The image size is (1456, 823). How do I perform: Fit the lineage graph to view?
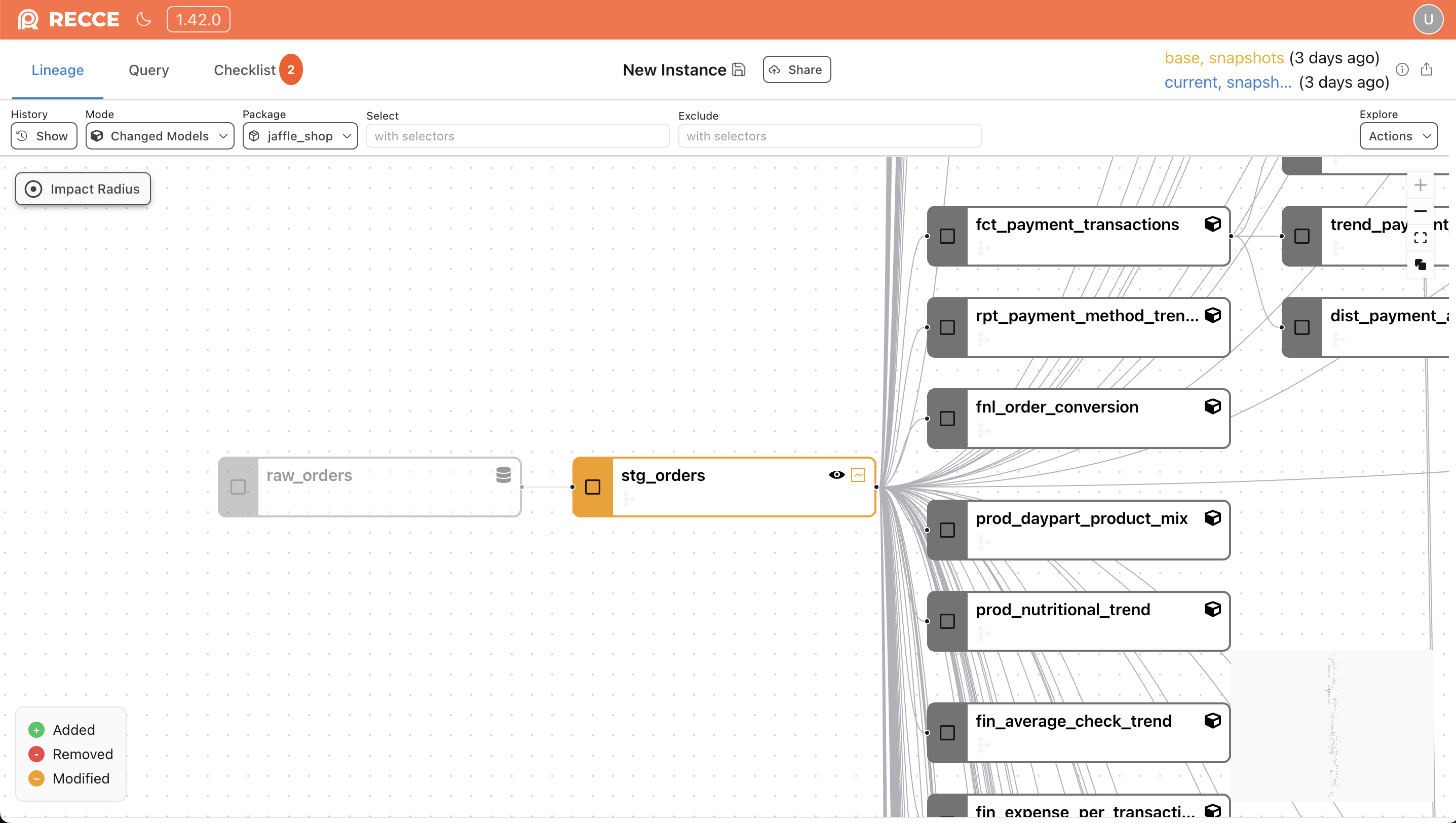pyautogui.click(x=1422, y=237)
